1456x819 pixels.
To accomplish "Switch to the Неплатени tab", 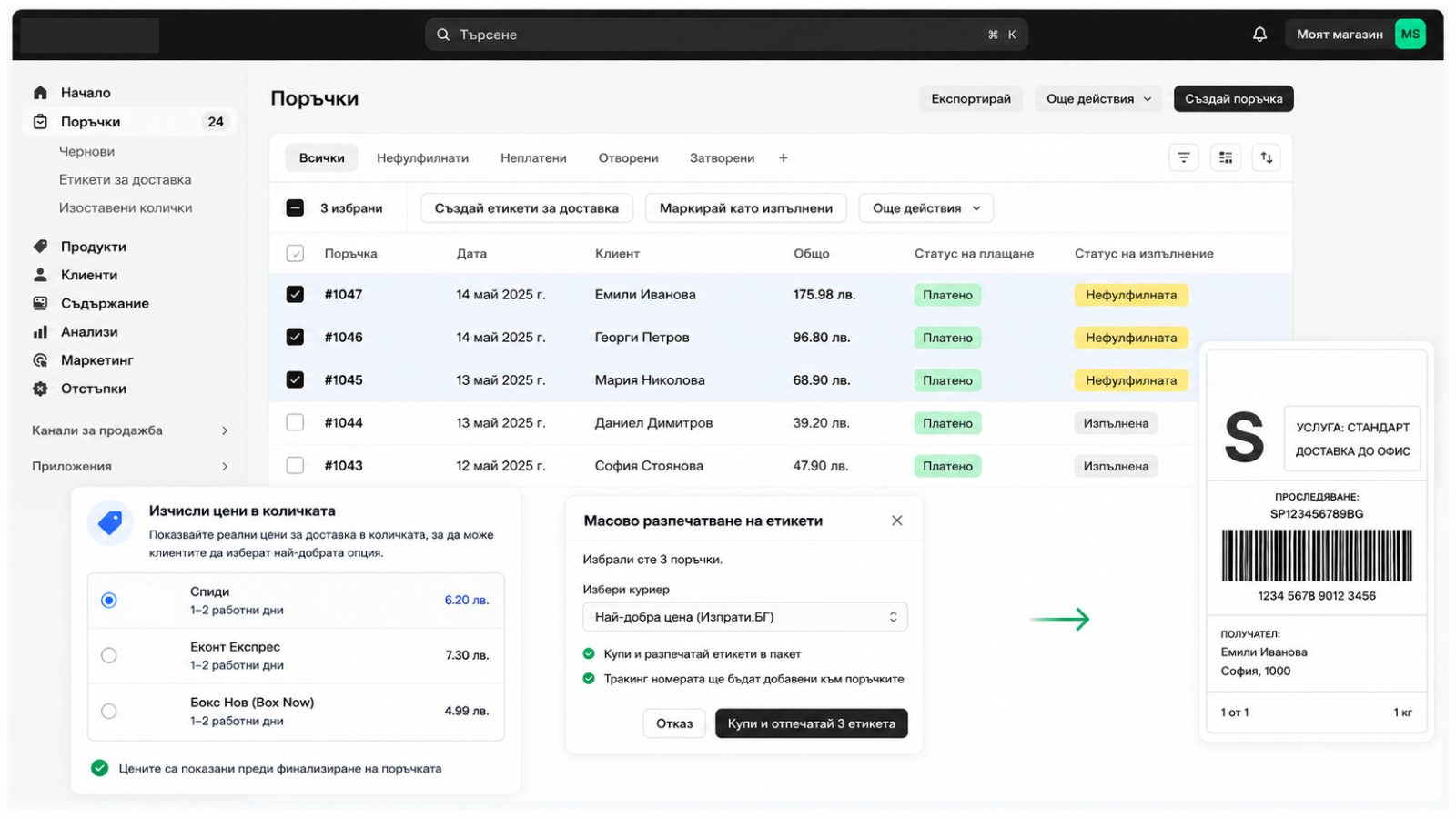I will tap(533, 158).
